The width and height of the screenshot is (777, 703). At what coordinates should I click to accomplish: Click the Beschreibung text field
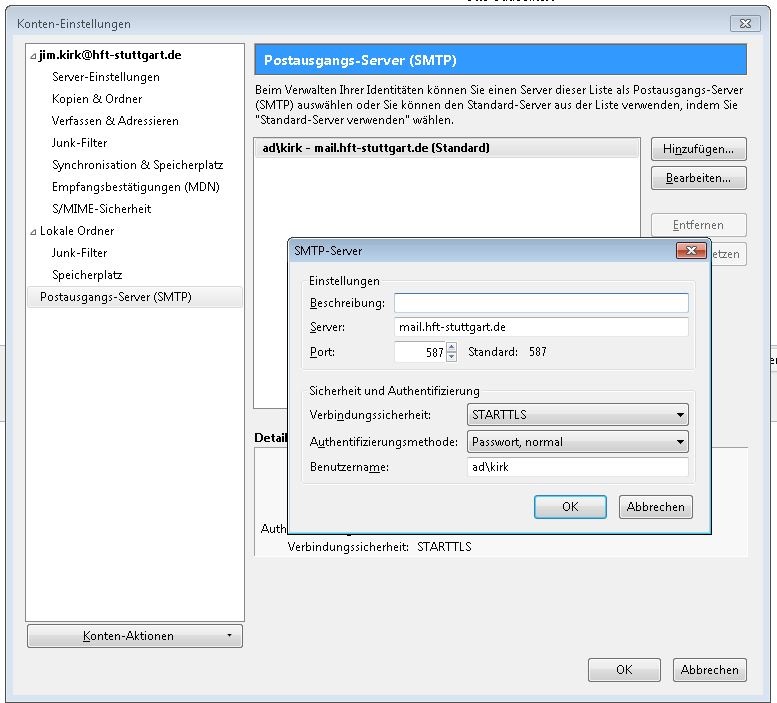541,303
